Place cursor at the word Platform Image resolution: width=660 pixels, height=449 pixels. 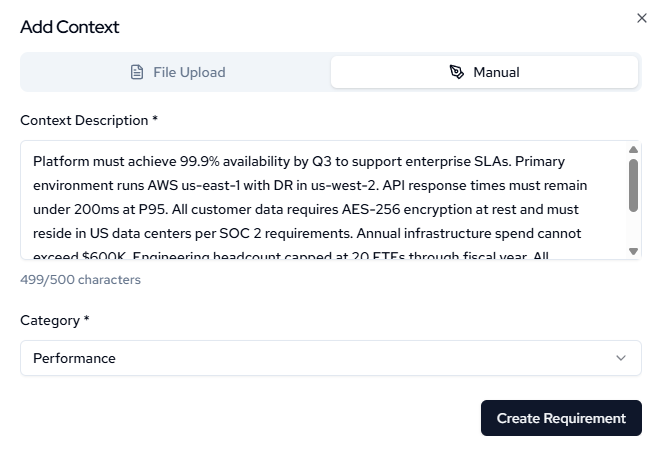60,161
